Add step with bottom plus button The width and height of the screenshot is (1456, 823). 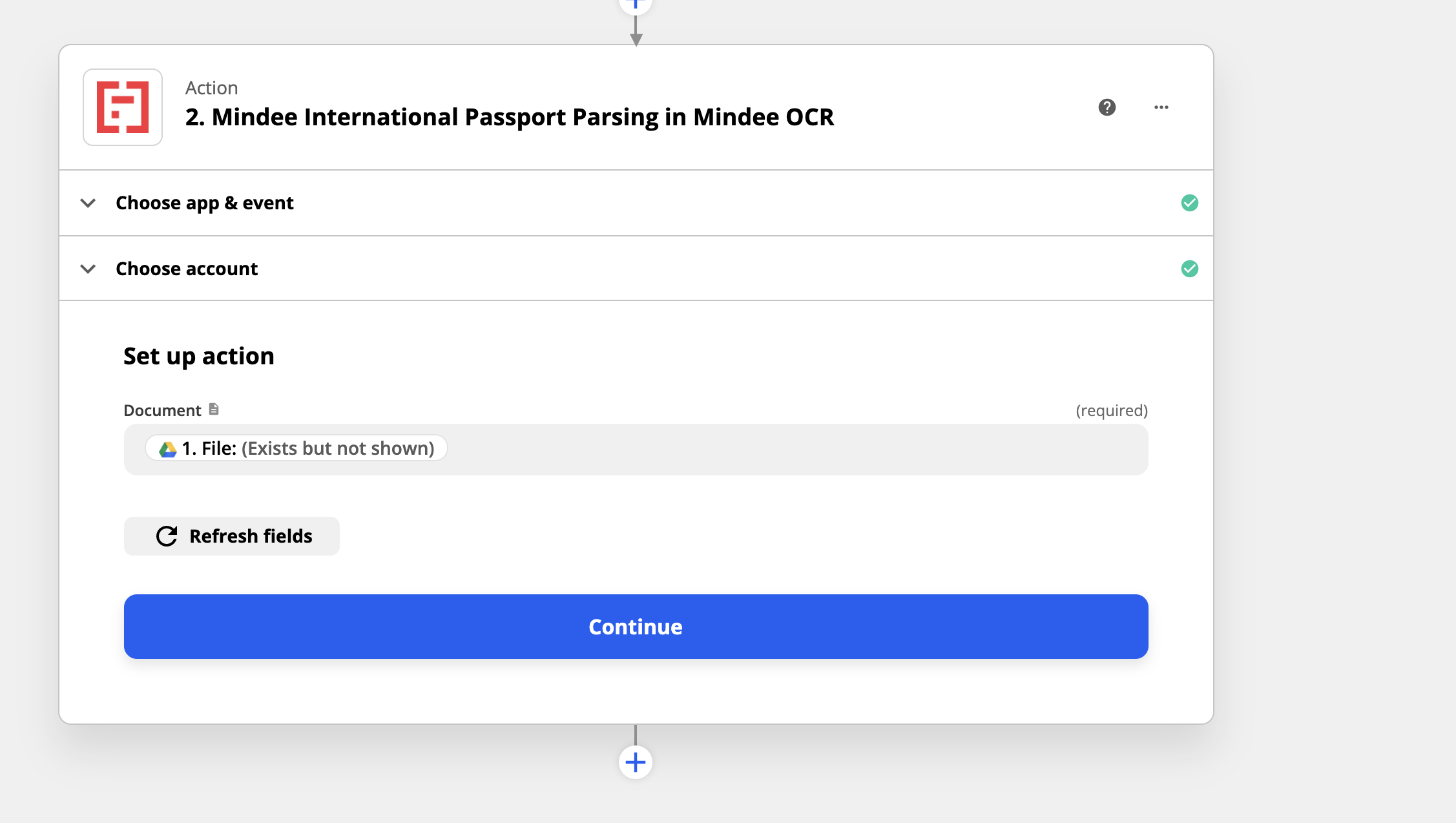[636, 762]
